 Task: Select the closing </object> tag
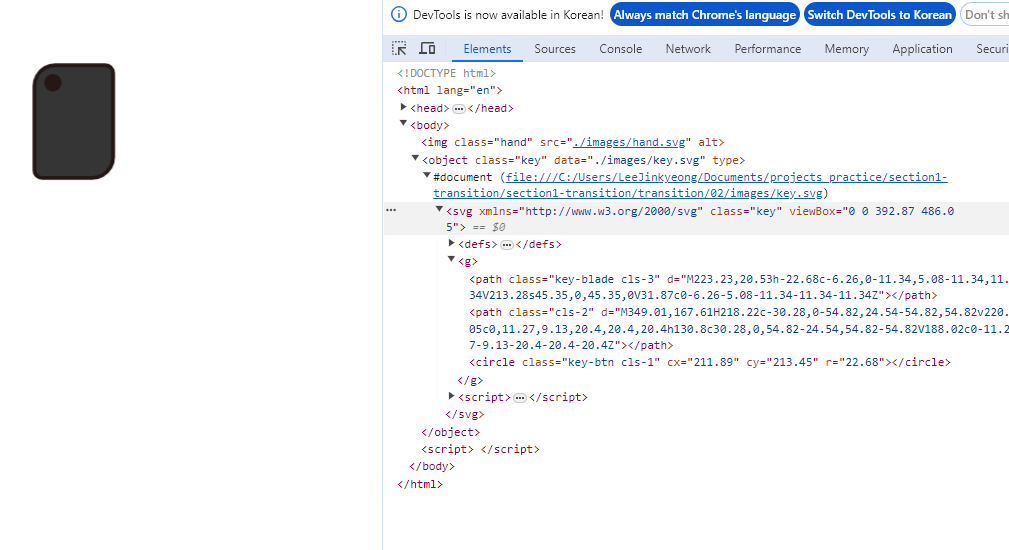click(450, 432)
